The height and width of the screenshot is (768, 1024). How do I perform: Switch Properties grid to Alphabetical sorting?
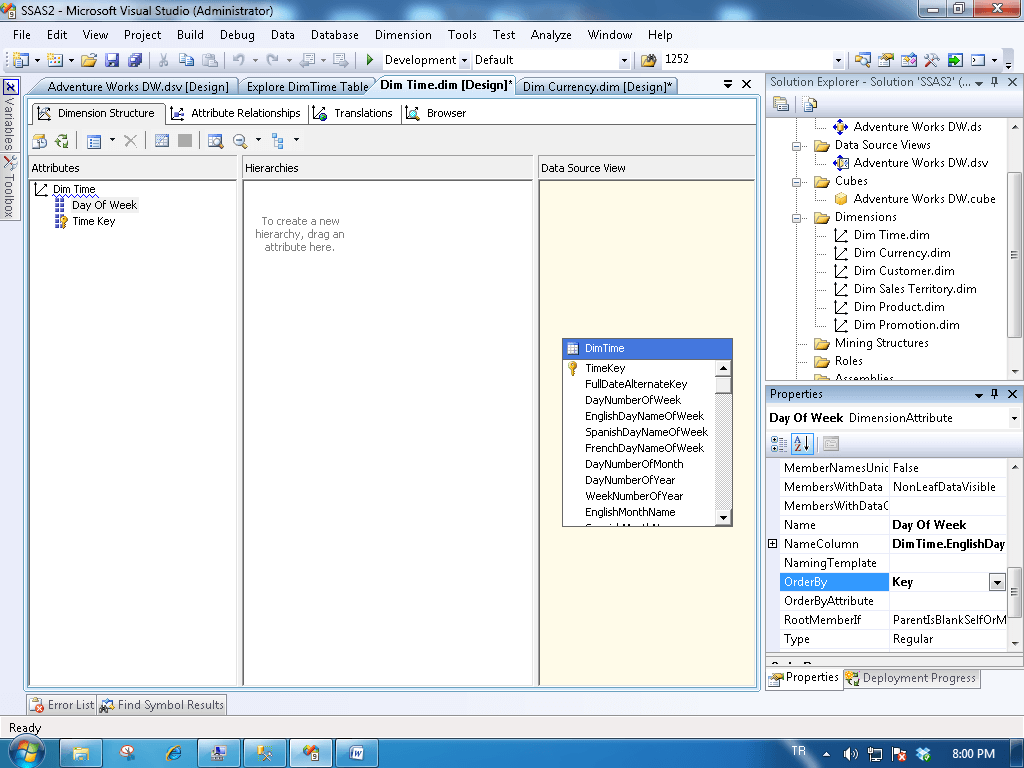(802, 444)
